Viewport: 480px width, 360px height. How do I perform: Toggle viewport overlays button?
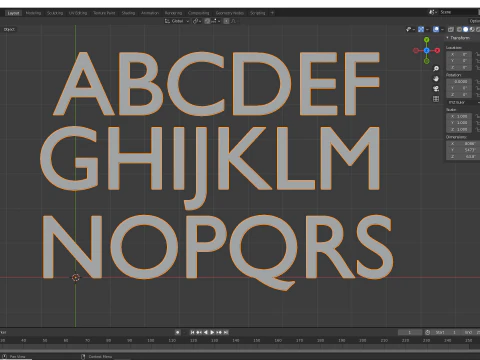tap(436, 30)
